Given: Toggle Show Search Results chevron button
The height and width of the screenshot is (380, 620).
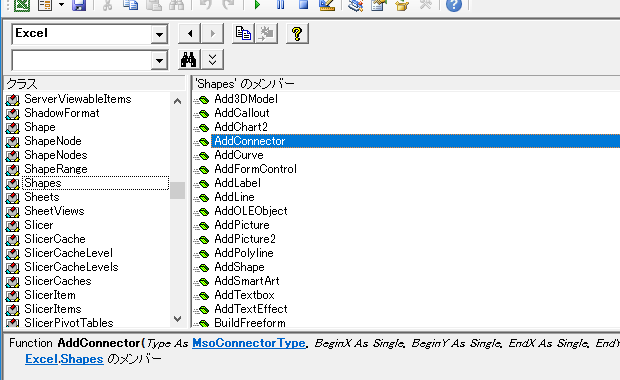Looking at the screenshot, I should click(213, 60).
